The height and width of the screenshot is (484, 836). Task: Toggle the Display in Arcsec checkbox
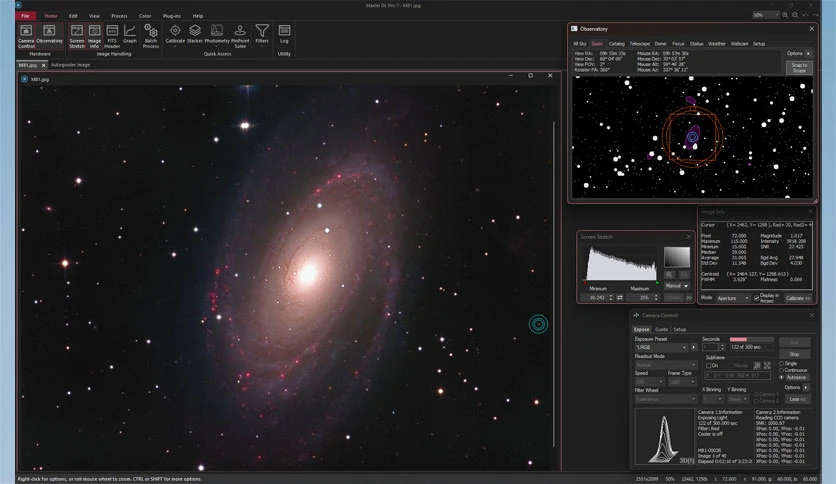757,298
